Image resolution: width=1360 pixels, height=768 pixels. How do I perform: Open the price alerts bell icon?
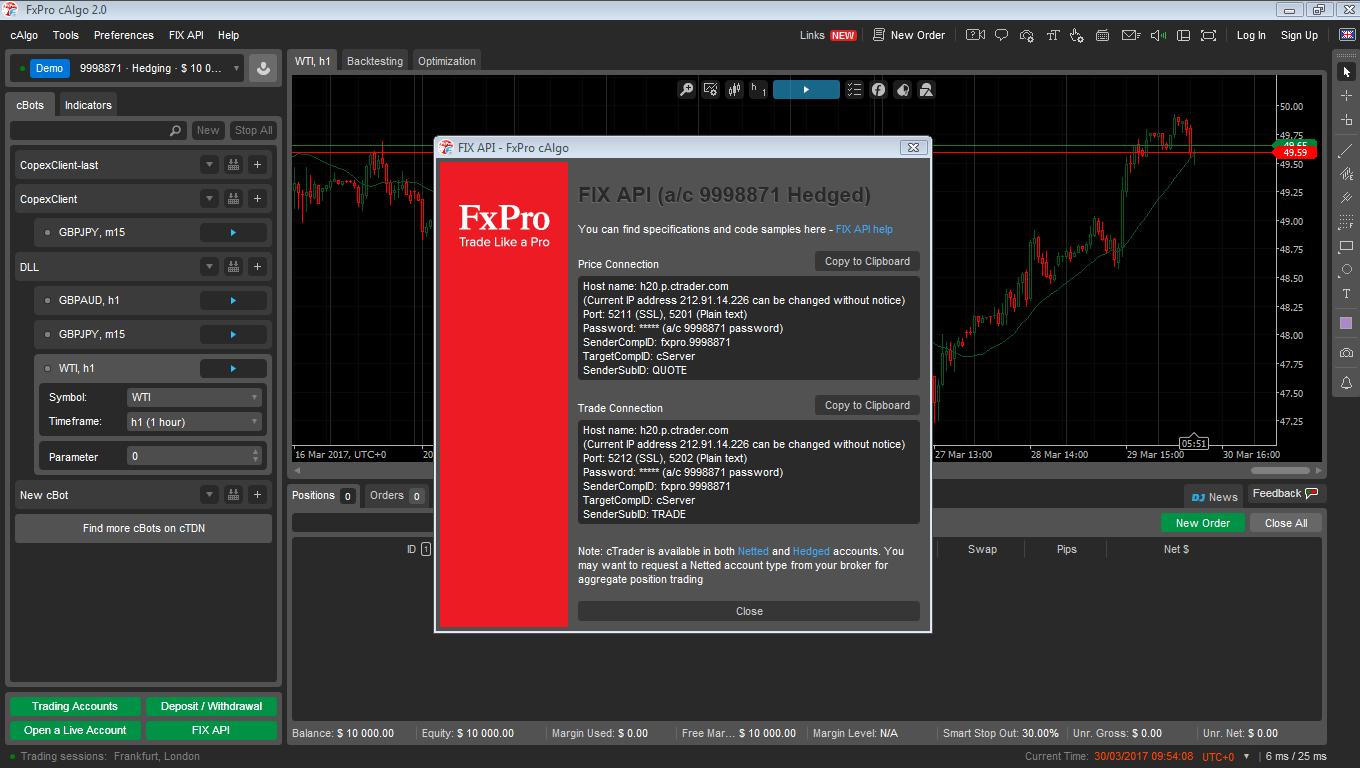point(1346,383)
